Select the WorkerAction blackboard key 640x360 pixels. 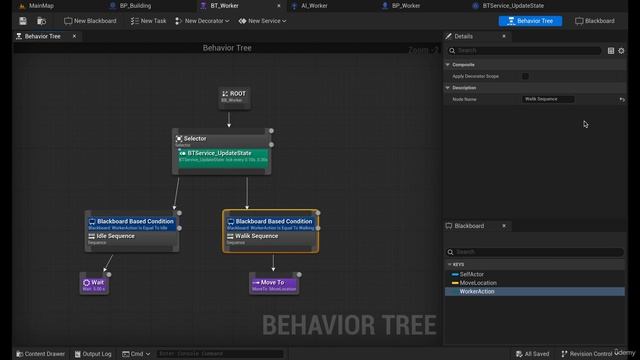(x=535, y=291)
